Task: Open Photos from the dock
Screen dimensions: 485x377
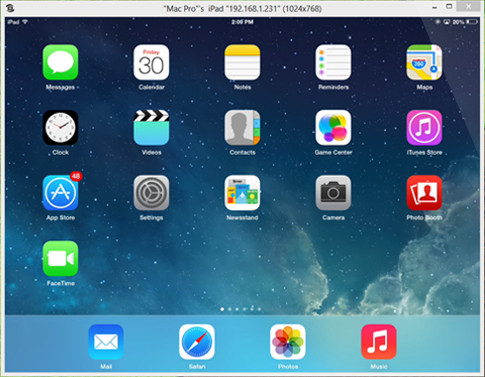Action: pos(288,342)
